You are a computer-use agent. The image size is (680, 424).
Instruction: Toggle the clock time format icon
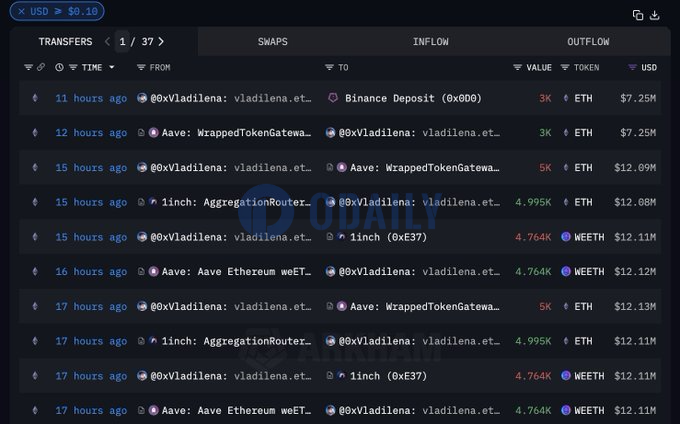pos(59,67)
